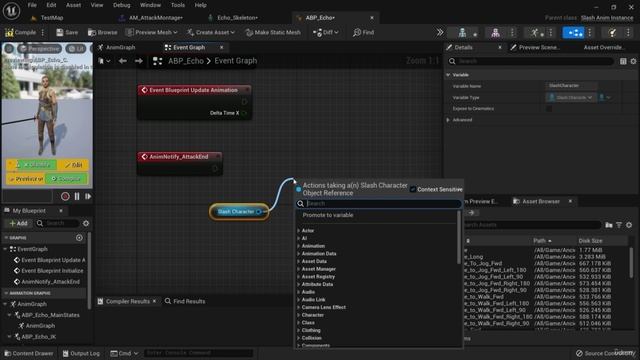
Task: Save the ABP_Echo asset
Action: point(67,32)
